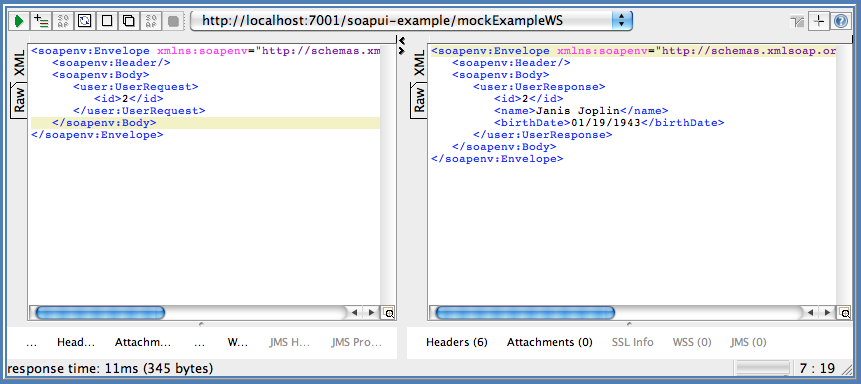This screenshot has width=861, height=384.
Task: Click magnifier icon in request editor corner
Action: pos(388,313)
